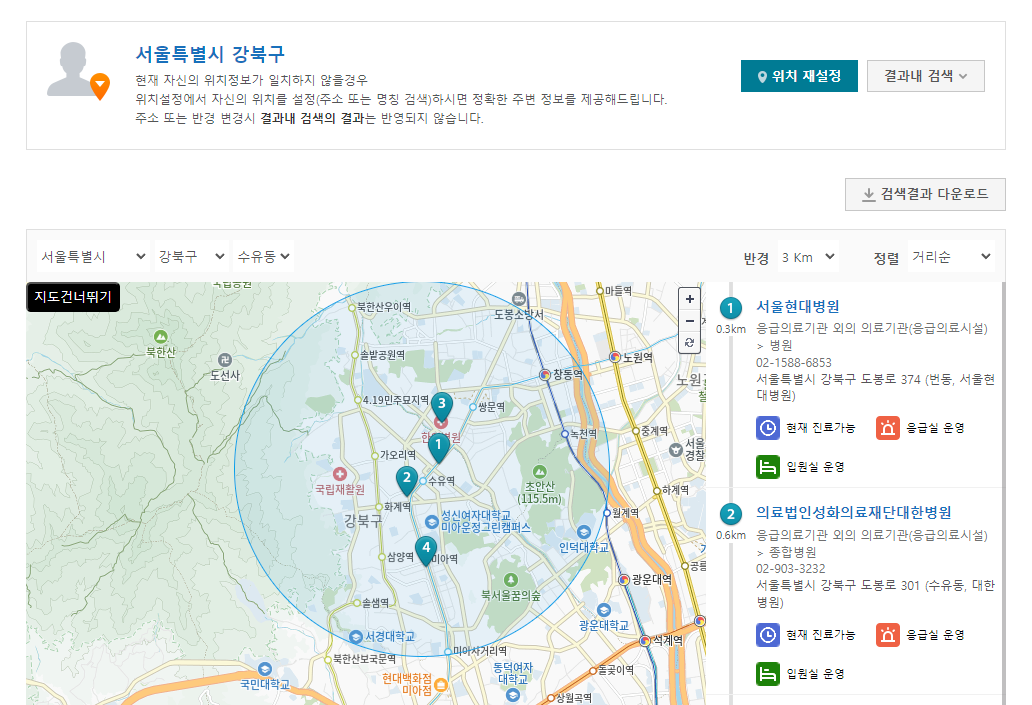Download results via 검색결과 다운로드

[924, 194]
